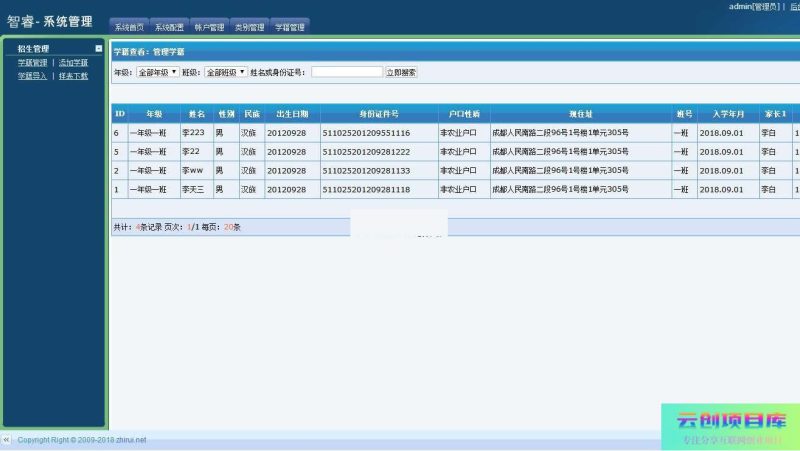Image resolution: width=800 pixels, height=451 pixels.
Task: Select the 帐户管理 tab
Action: coord(209,28)
